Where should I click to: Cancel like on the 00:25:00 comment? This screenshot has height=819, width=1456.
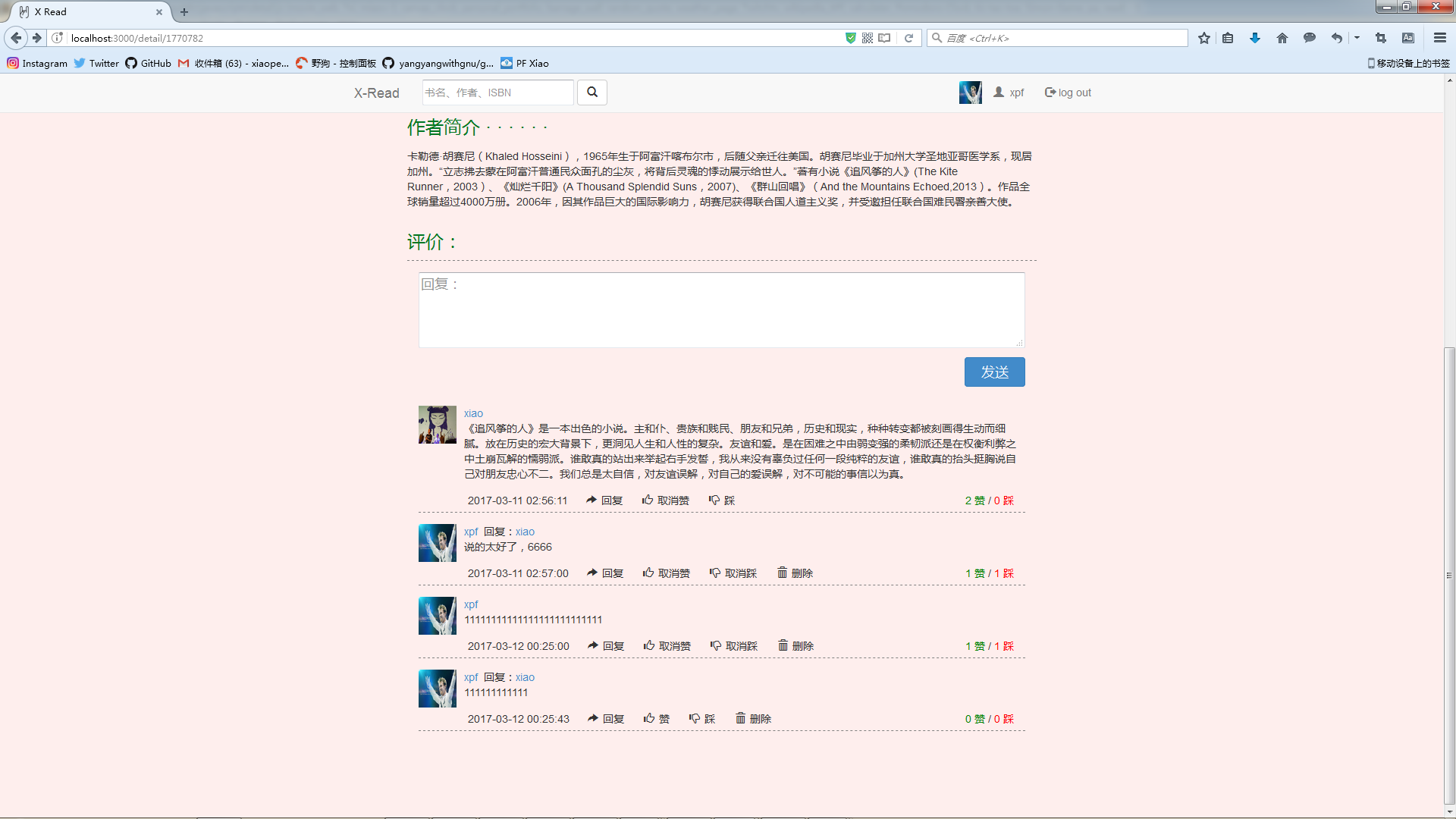(x=667, y=646)
